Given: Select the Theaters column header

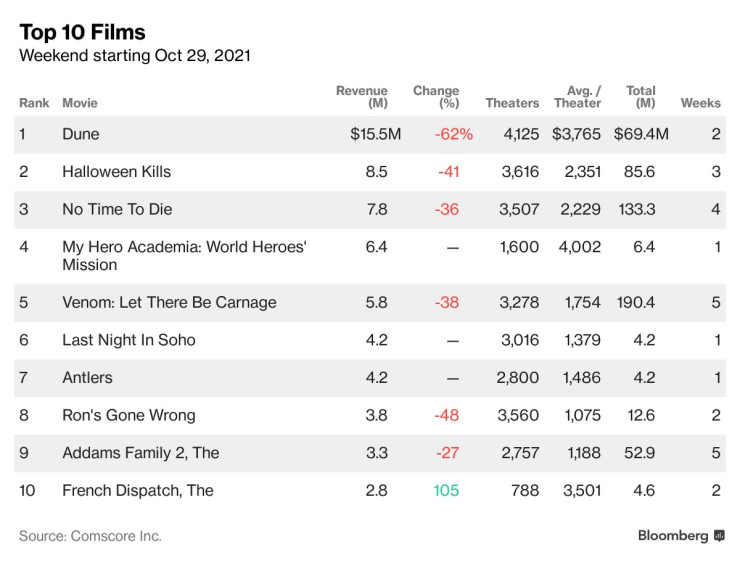Looking at the screenshot, I should click(512, 103).
